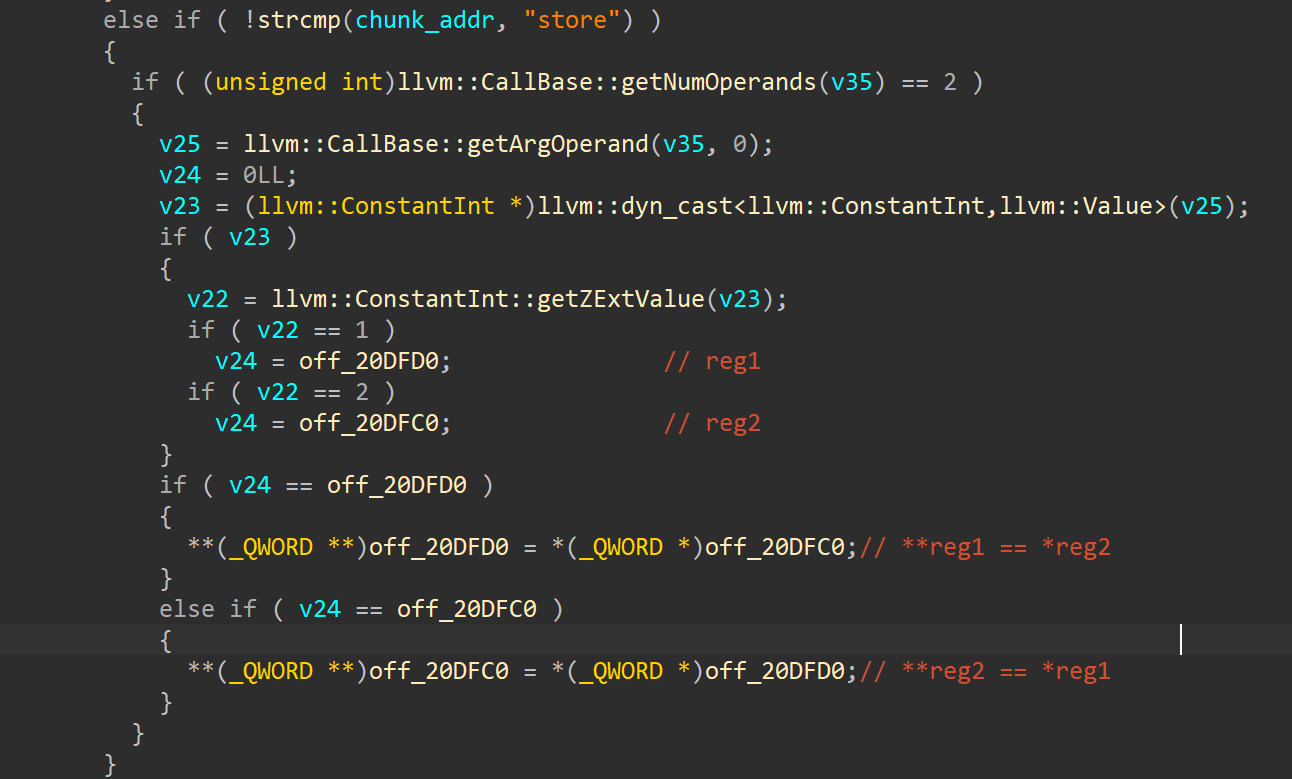Click off_20DFC0 on the reg2 assignment line

369,423
